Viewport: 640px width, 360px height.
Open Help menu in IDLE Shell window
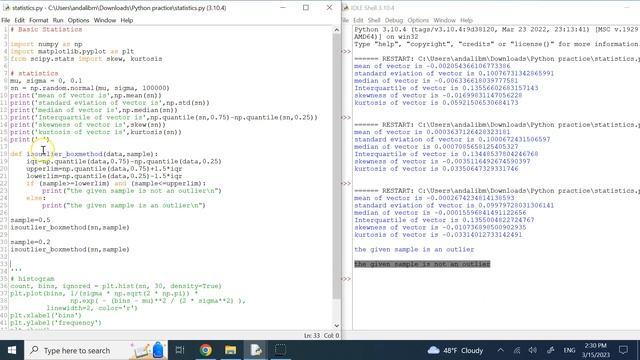(x=466, y=20)
